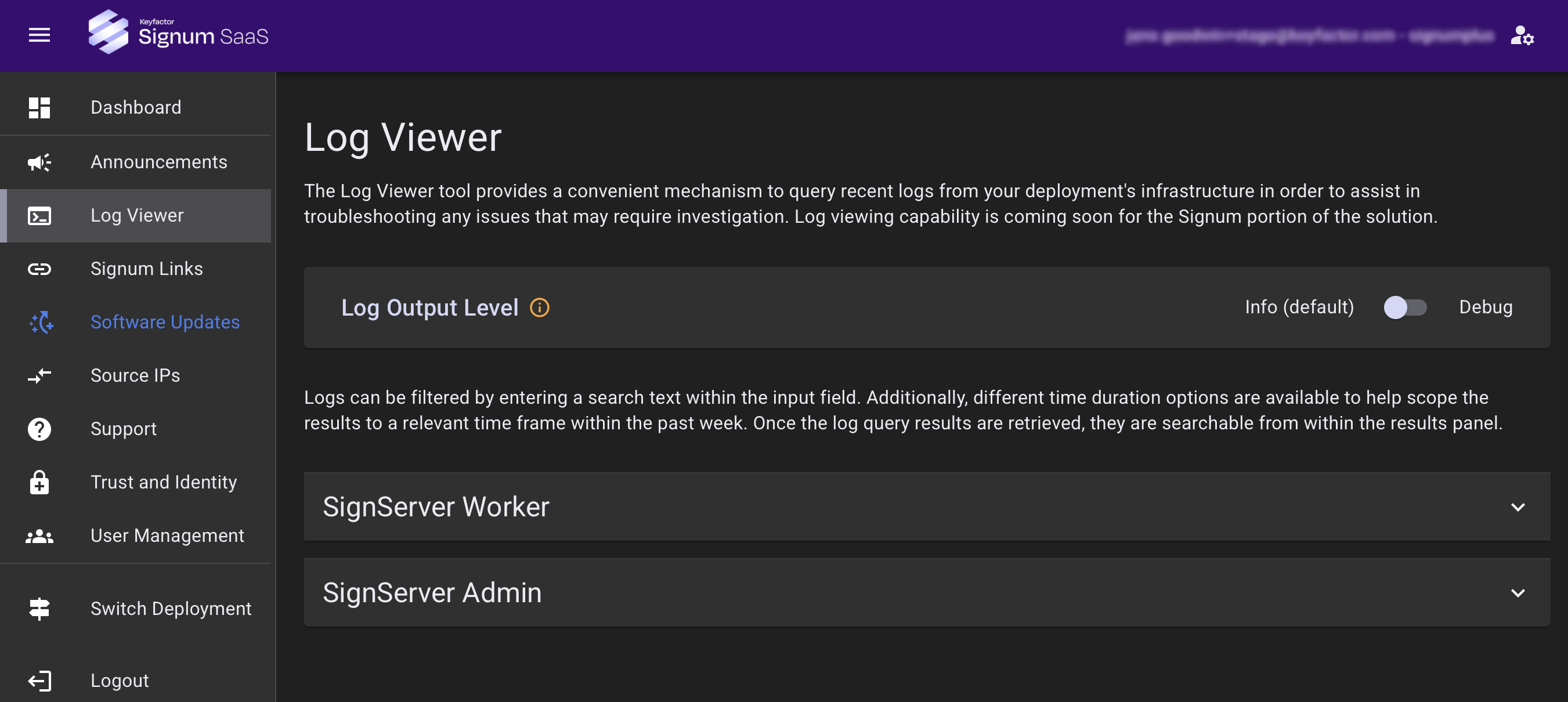The image size is (1568, 702).
Task: Click the blurred account email text
Action: (1309, 36)
